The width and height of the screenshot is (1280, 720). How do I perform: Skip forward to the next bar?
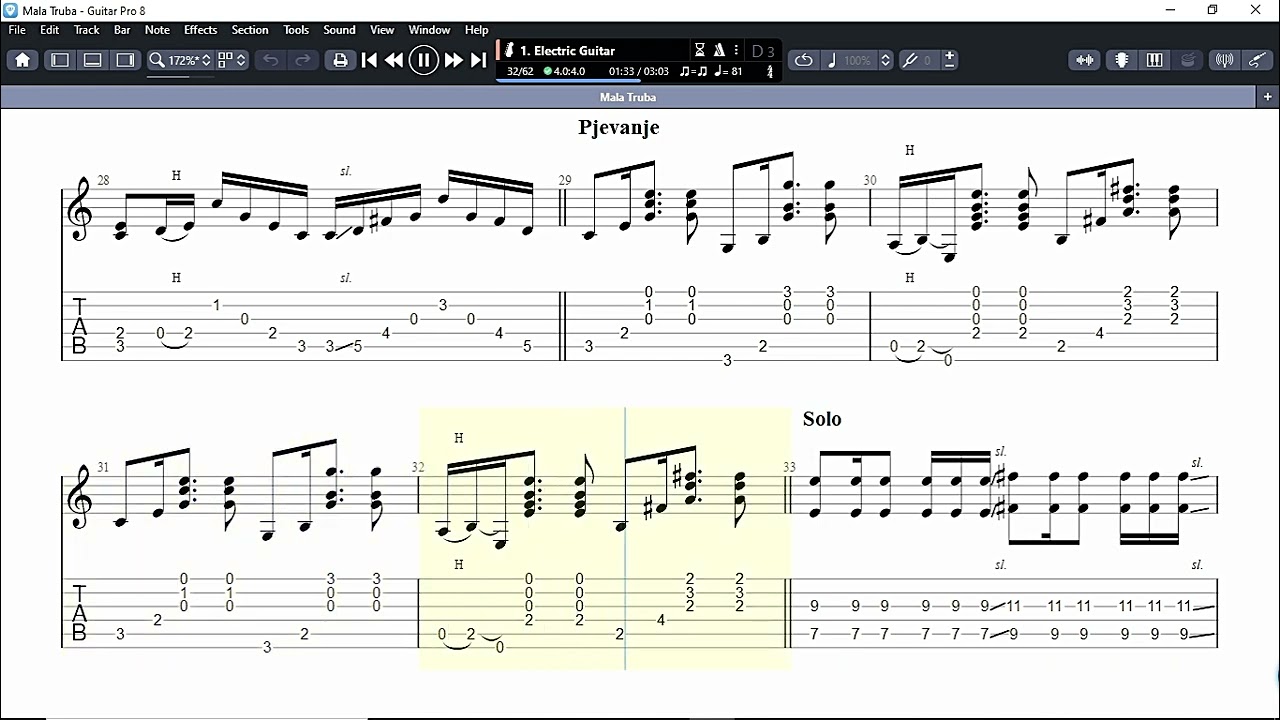click(x=454, y=60)
